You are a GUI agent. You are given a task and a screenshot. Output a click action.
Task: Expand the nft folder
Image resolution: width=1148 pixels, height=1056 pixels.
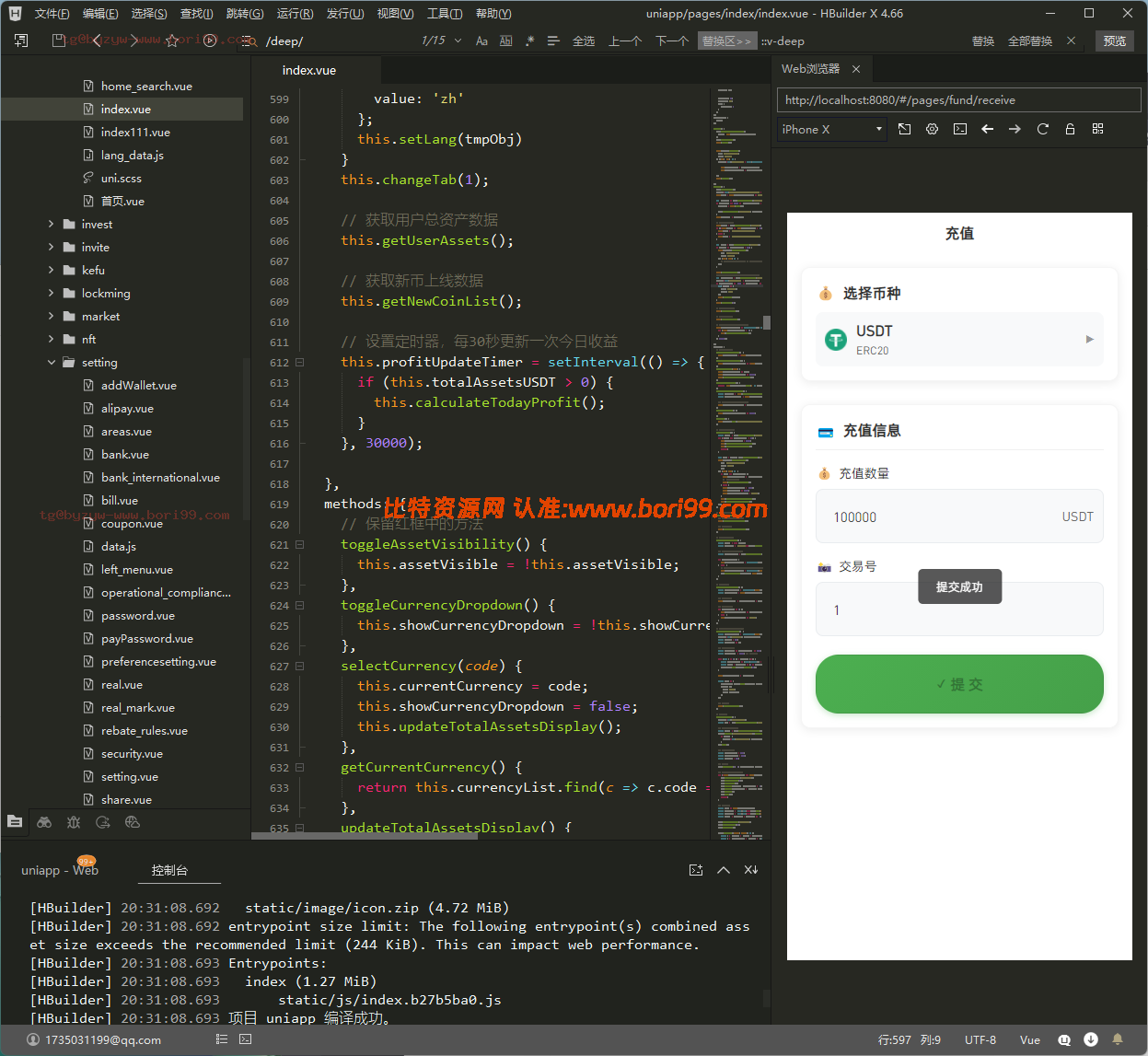[x=51, y=339]
